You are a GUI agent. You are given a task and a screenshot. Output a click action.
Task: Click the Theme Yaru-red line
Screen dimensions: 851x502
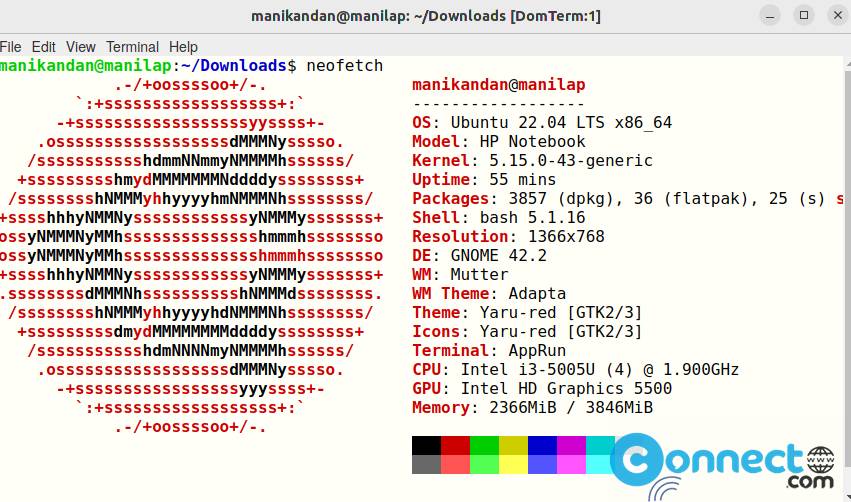528,313
